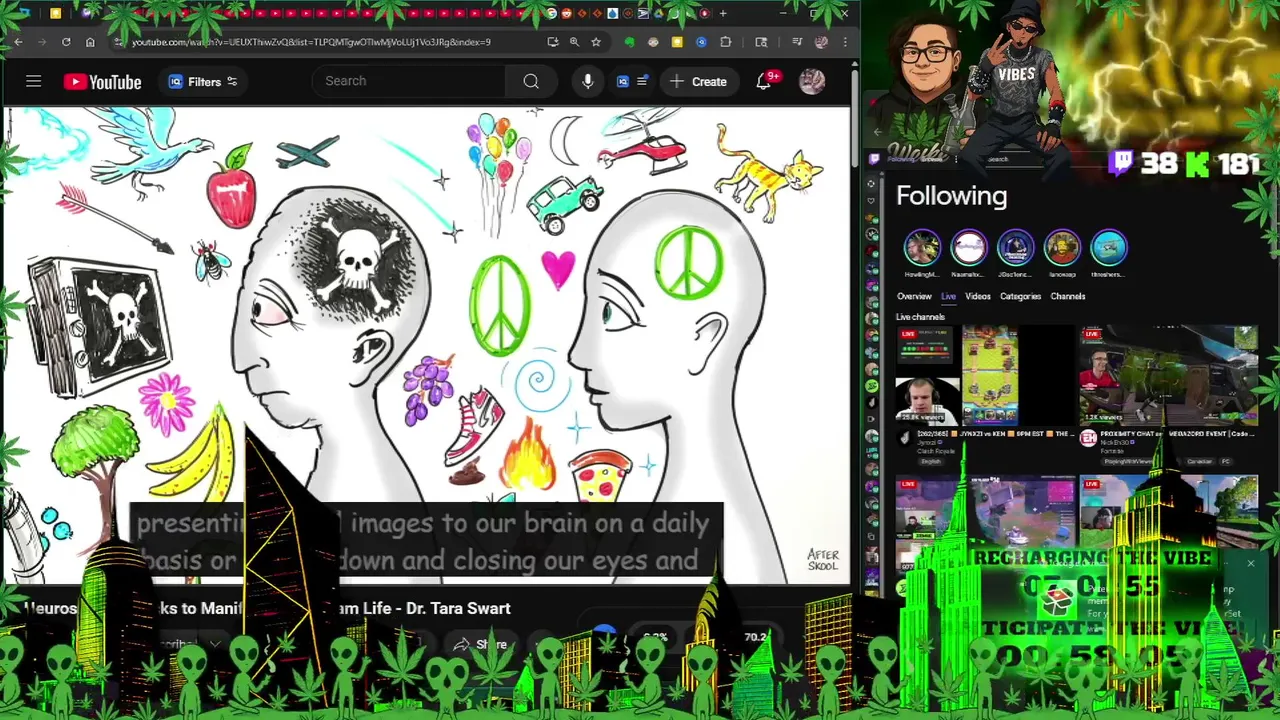Open the Filters button beside YouTube logo
Viewport: 1280px width, 720px height.
coord(203,82)
